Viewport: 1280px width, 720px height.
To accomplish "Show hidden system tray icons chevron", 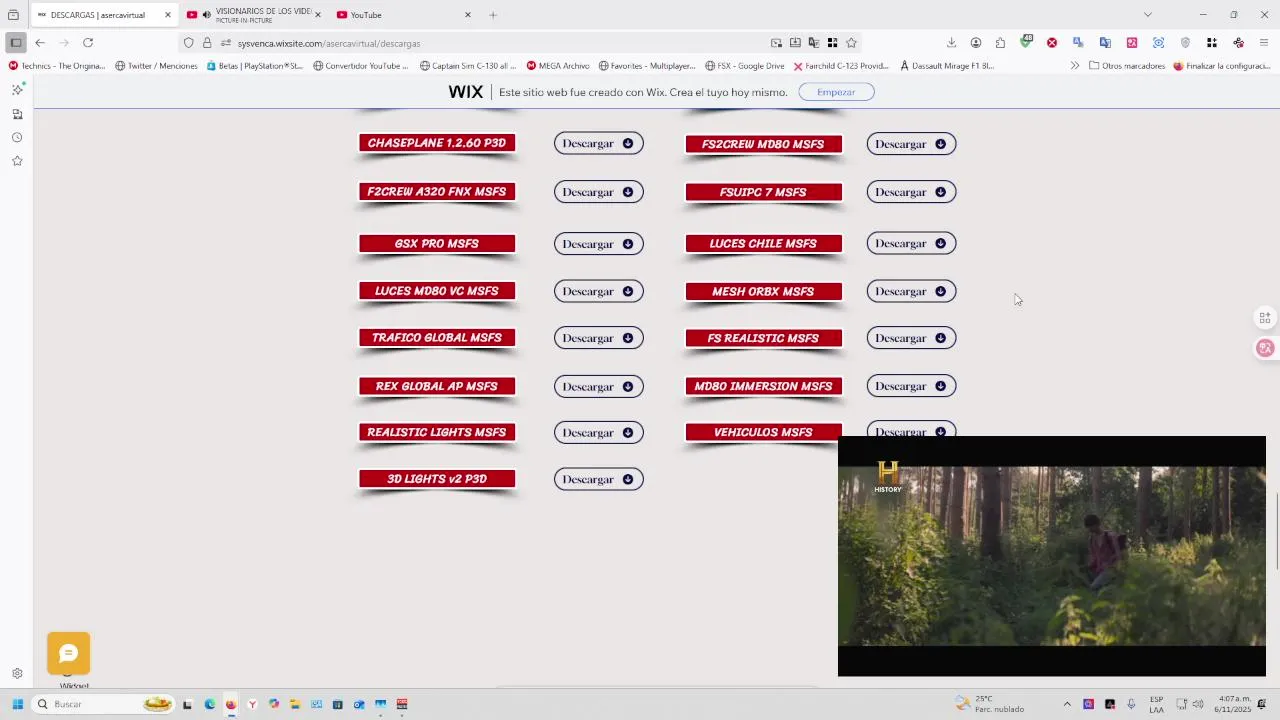I will 1067,704.
